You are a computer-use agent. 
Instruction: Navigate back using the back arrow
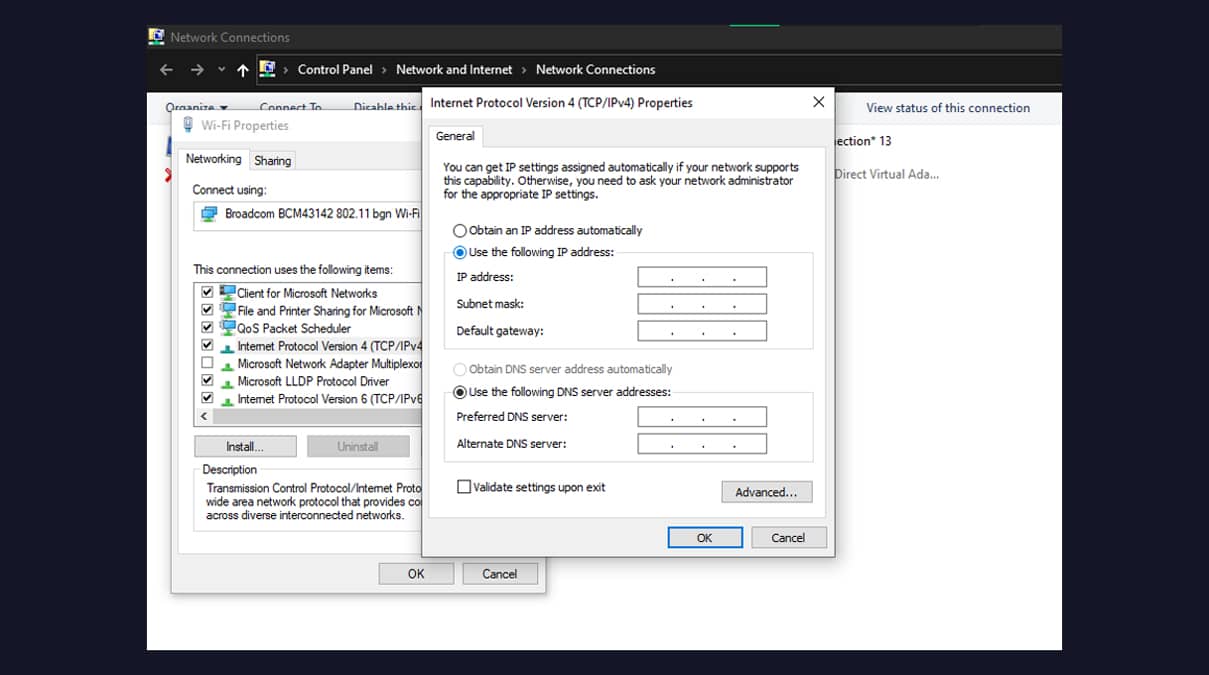click(166, 69)
